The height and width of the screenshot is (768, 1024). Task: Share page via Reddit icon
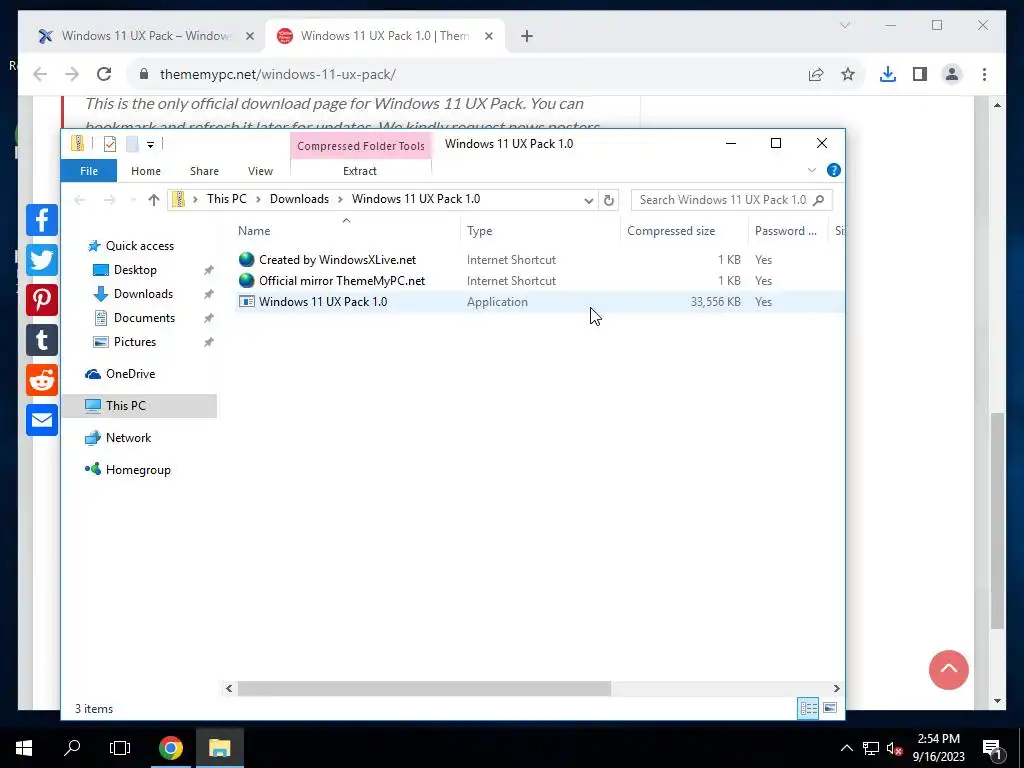[x=42, y=380]
